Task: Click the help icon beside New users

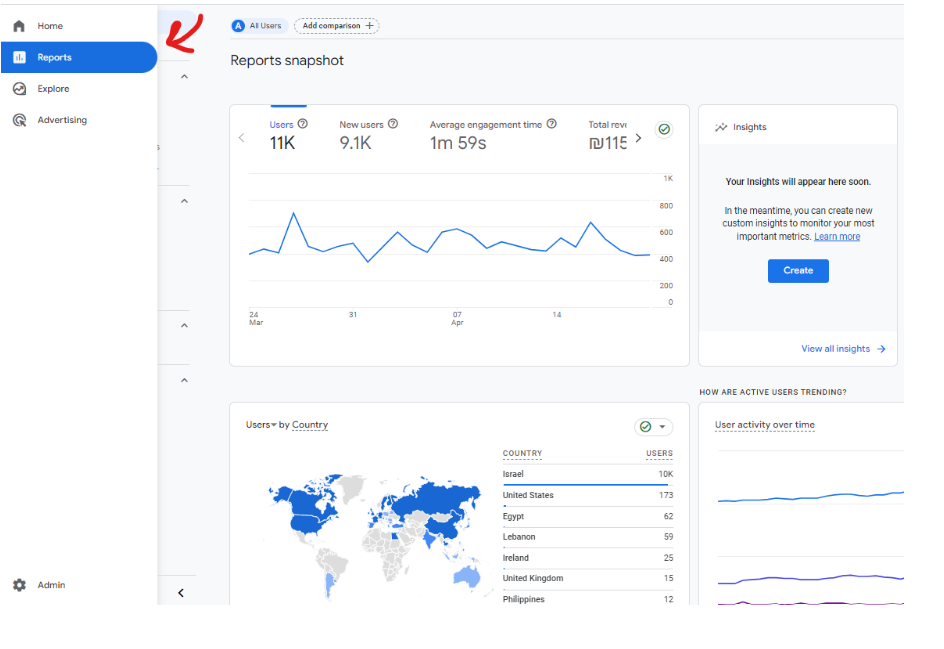Action: click(393, 123)
